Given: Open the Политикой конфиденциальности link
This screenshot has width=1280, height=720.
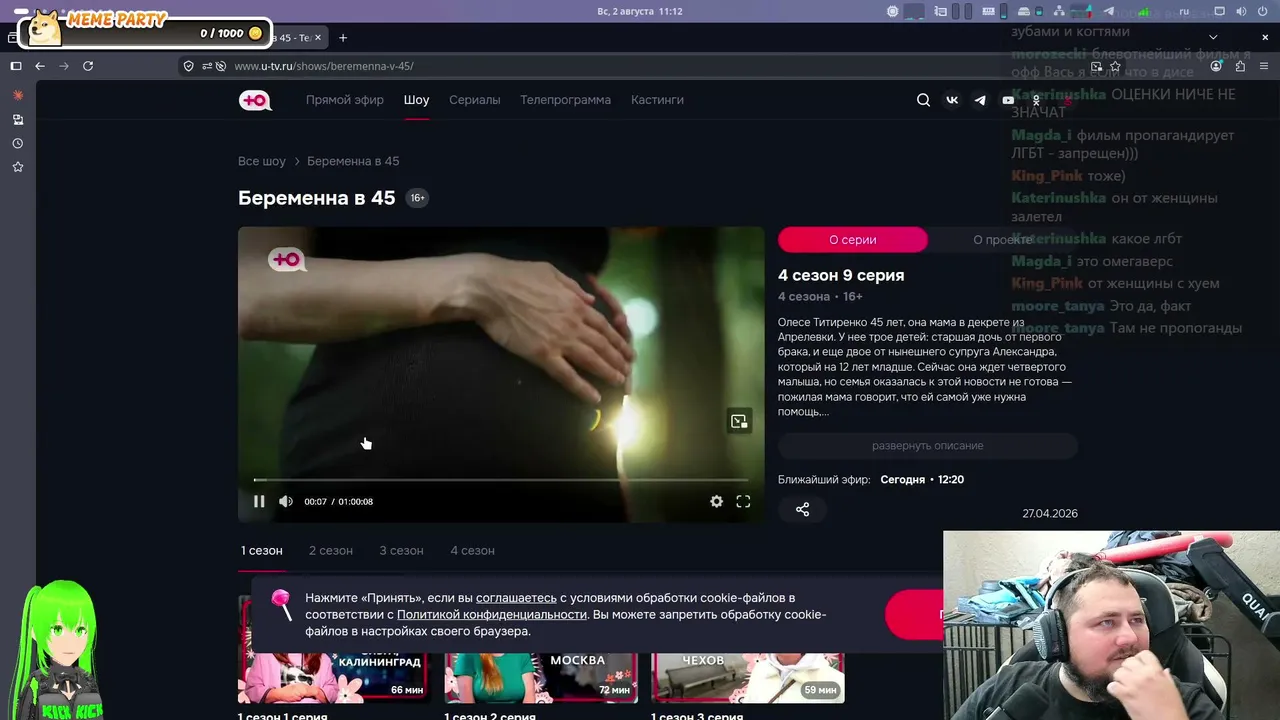Looking at the screenshot, I should (492, 615).
